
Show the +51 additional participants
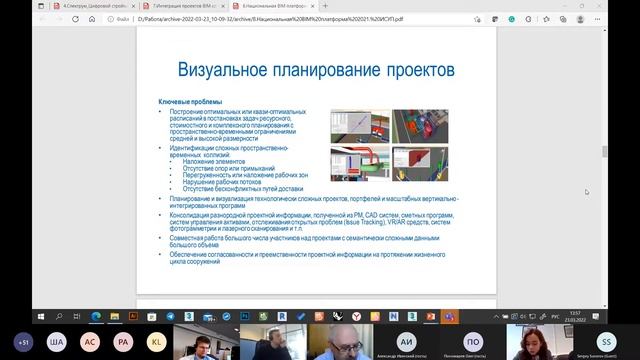tap(23, 342)
